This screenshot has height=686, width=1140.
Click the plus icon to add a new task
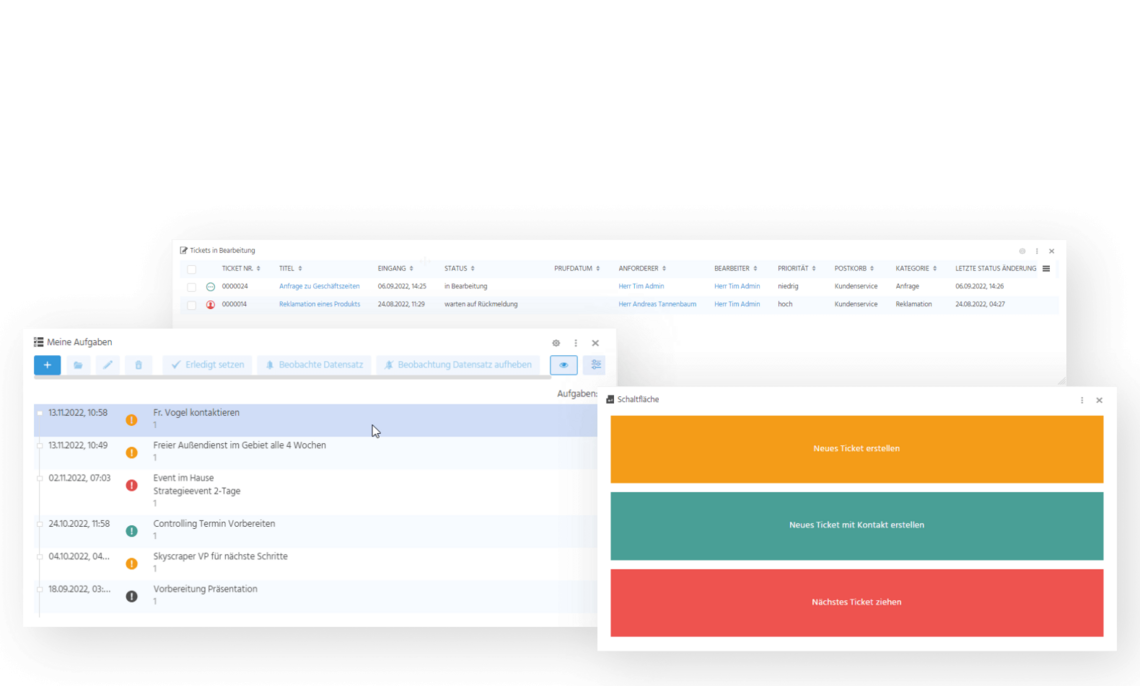[x=47, y=365]
